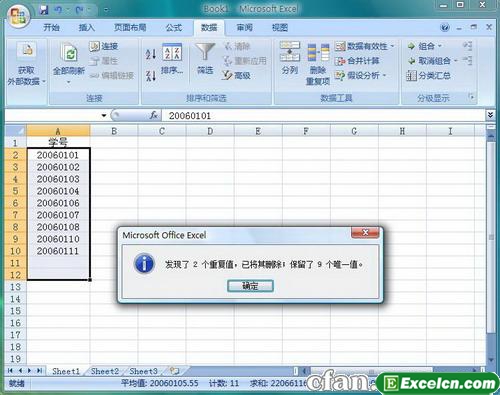Switch to the 插入 ribbon tab

(x=87, y=28)
